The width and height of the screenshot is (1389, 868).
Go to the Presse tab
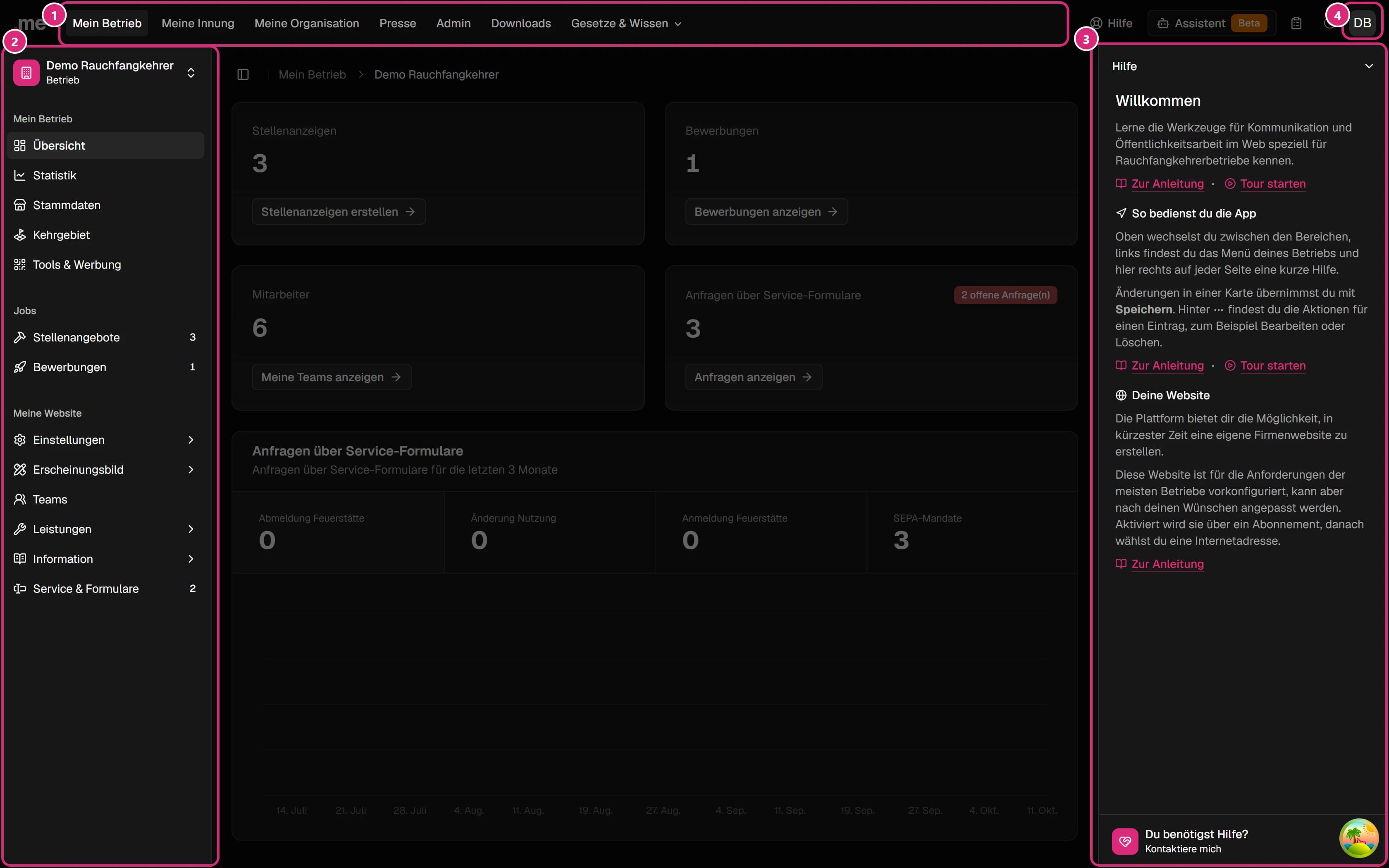(x=398, y=24)
